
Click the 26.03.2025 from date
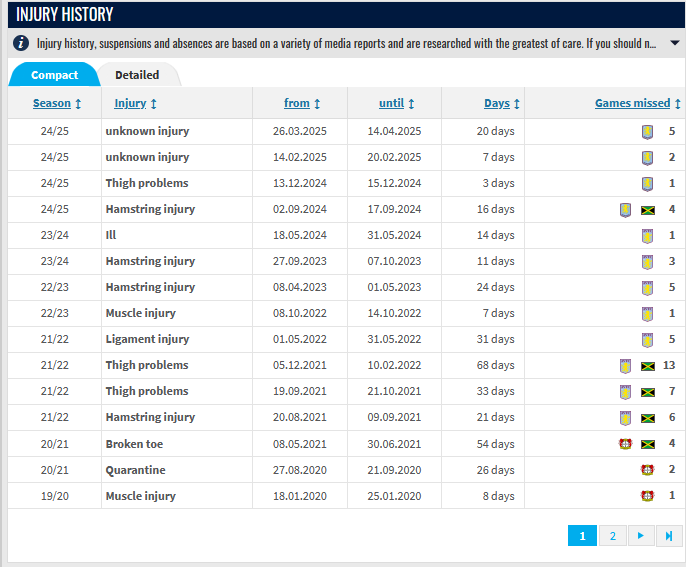pyautogui.click(x=300, y=131)
